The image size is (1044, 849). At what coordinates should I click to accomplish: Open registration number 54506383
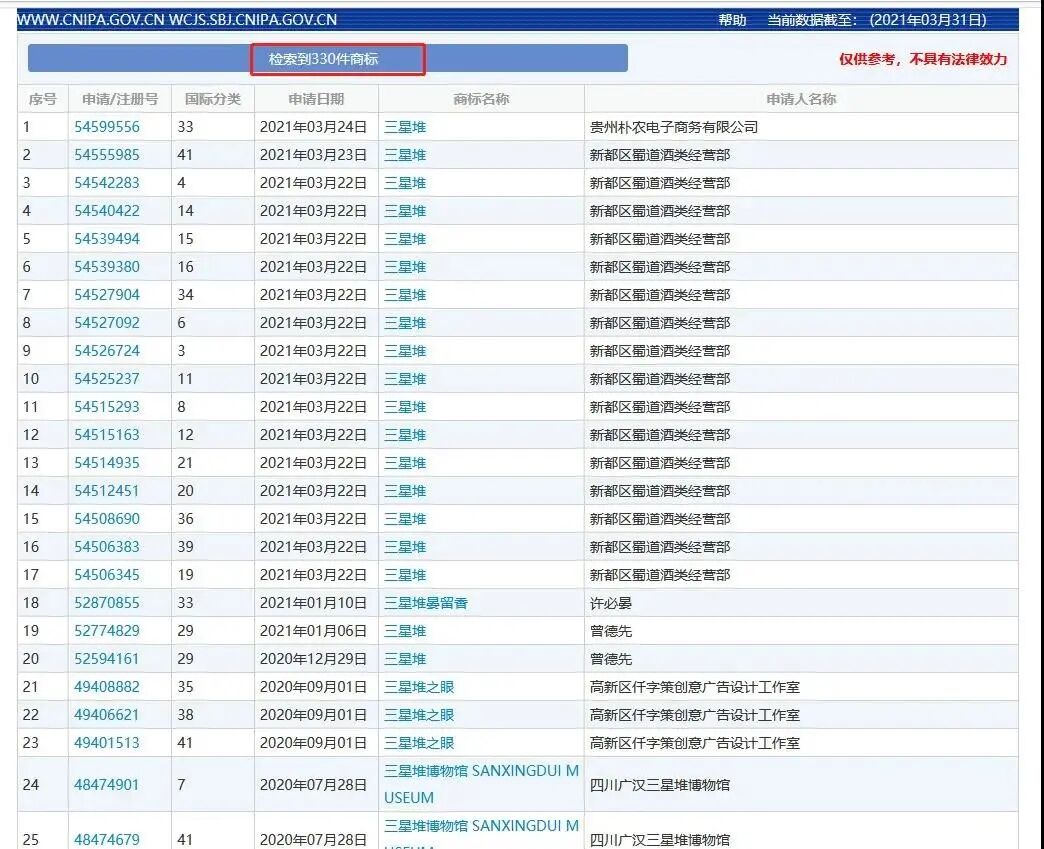[107, 546]
